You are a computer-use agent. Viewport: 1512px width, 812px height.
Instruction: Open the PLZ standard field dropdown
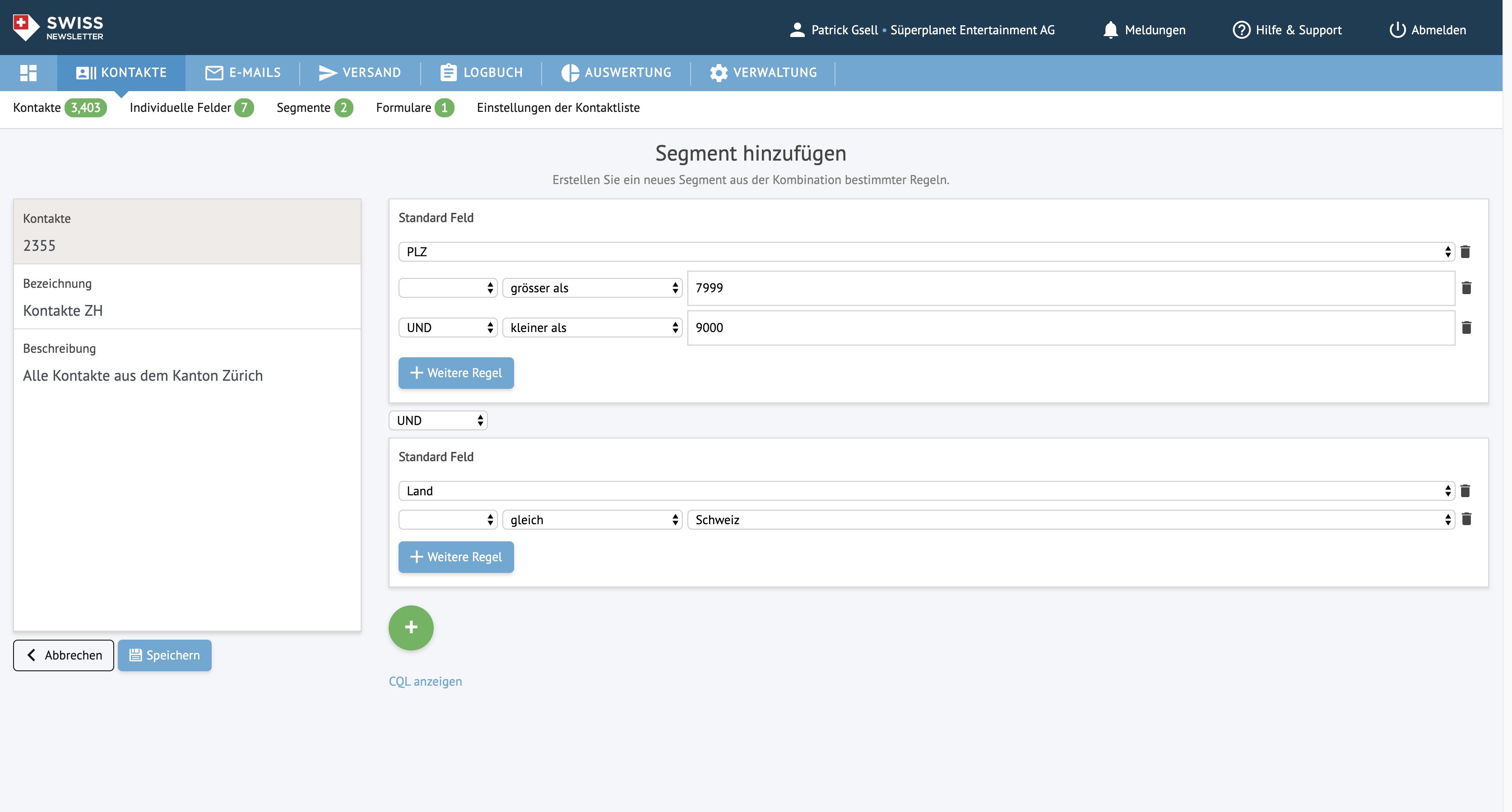[x=926, y=252]
